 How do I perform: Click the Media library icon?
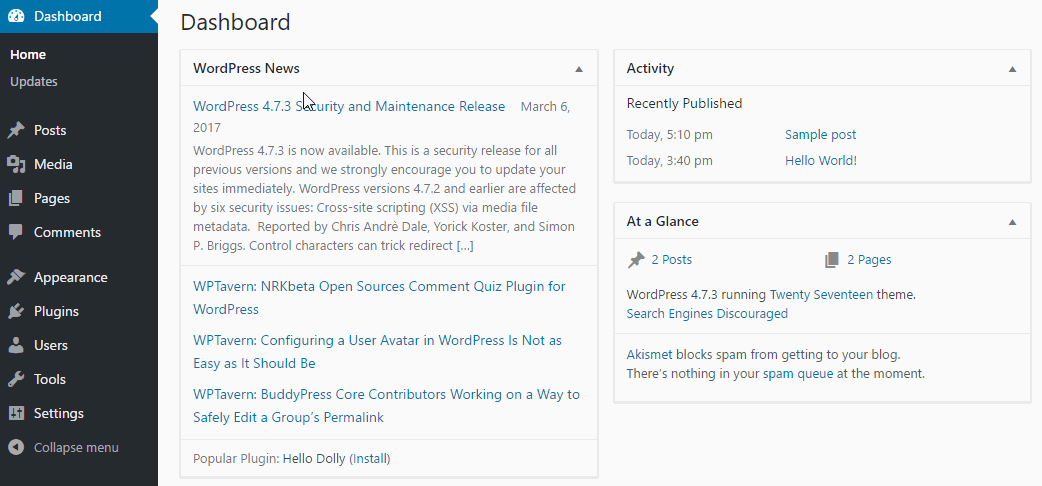tap(16, 164)
